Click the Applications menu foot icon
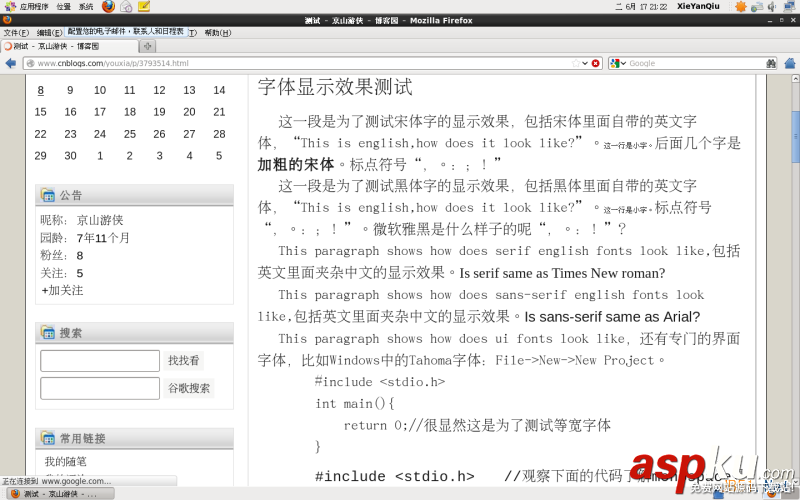The height and width of the screenshot is (500, 800). click(x=10, y=6)
